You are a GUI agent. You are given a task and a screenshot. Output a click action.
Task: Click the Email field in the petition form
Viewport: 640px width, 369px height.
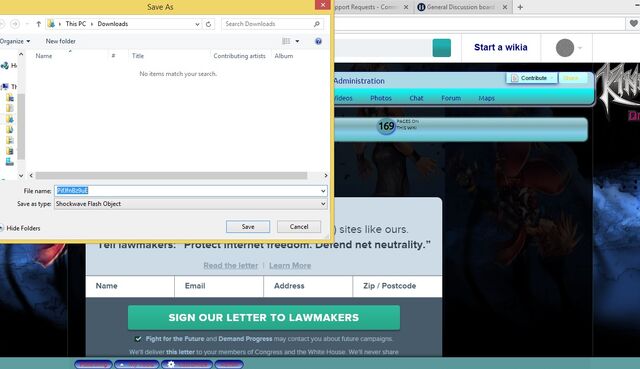[x=219, y=286]
